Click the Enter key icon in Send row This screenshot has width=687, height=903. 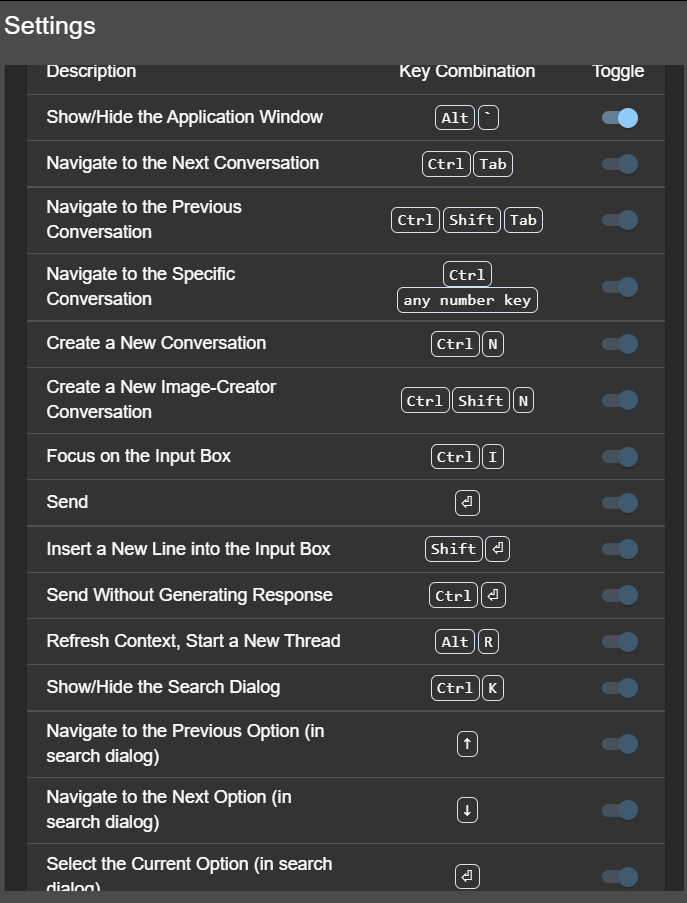click(x=467, y=503)
